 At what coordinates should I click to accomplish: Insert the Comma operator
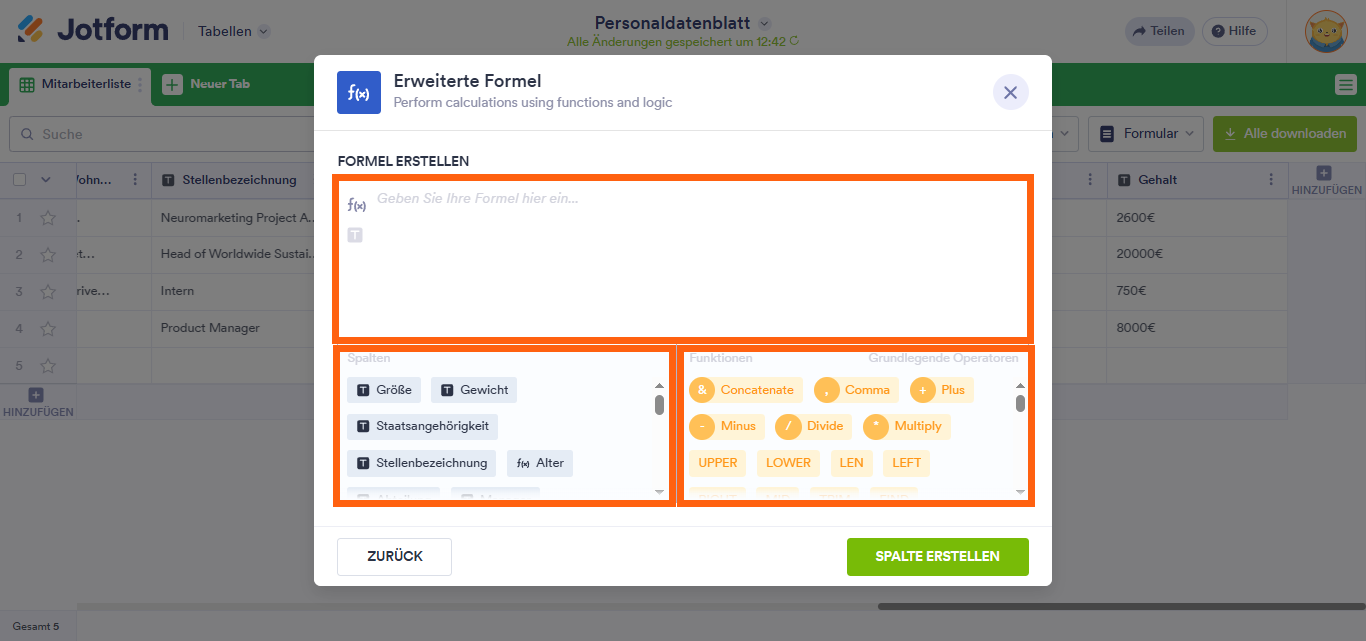(x=856, y=390)
